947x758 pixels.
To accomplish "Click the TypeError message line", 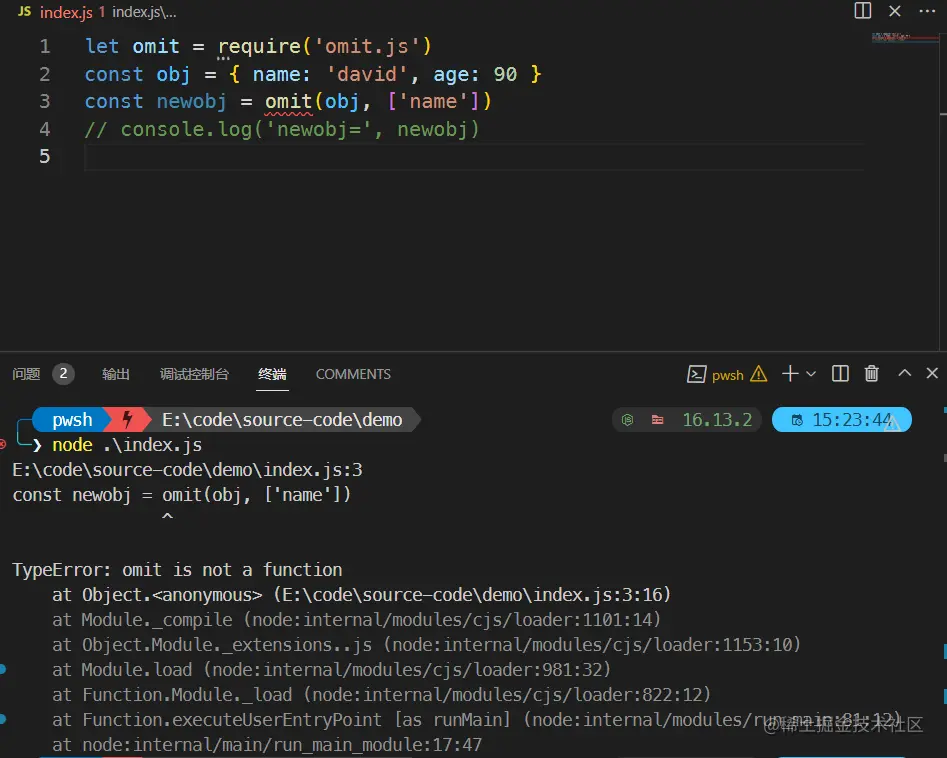I will [177, 570].
